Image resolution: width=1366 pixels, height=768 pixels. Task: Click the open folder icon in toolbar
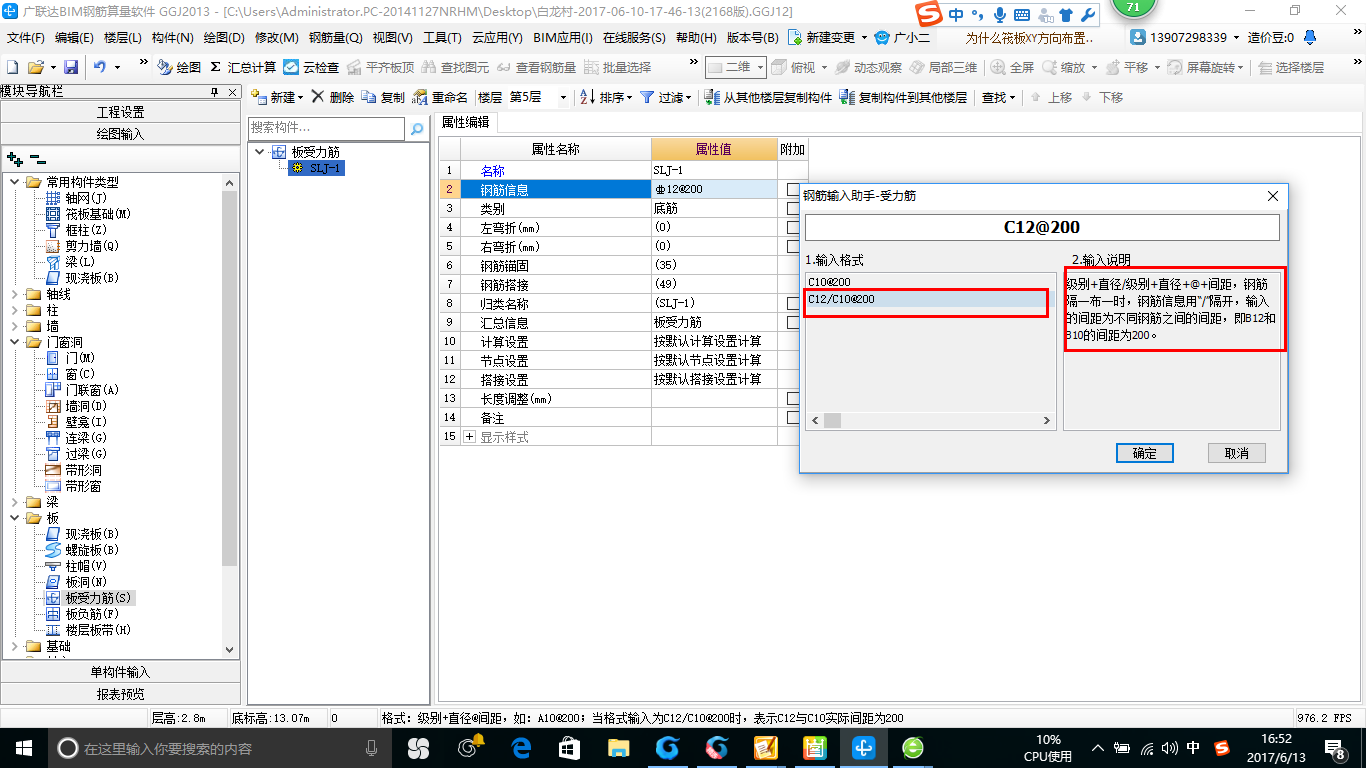(x=35, y=67)
